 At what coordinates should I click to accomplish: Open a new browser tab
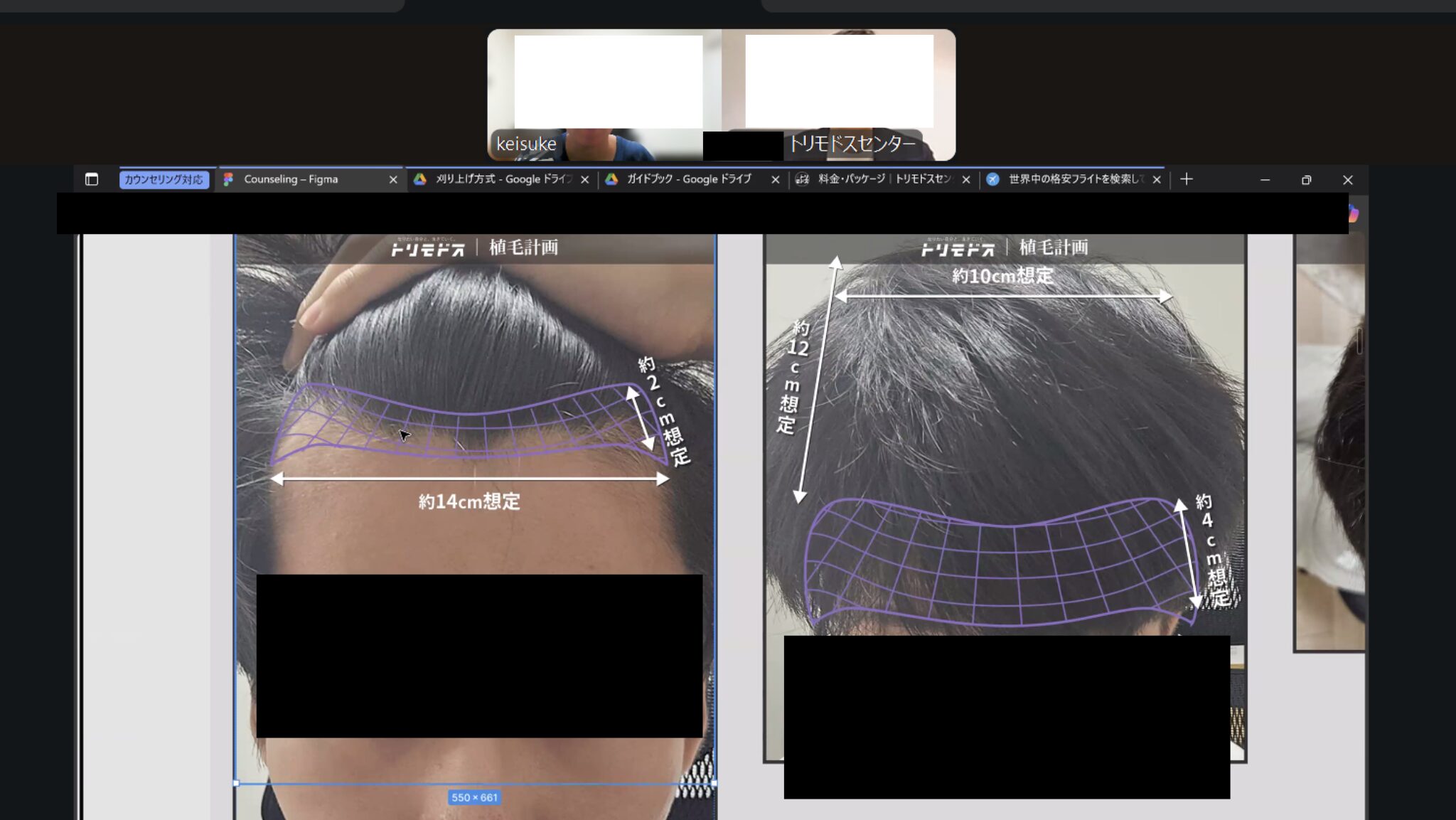pos(1187,179)
